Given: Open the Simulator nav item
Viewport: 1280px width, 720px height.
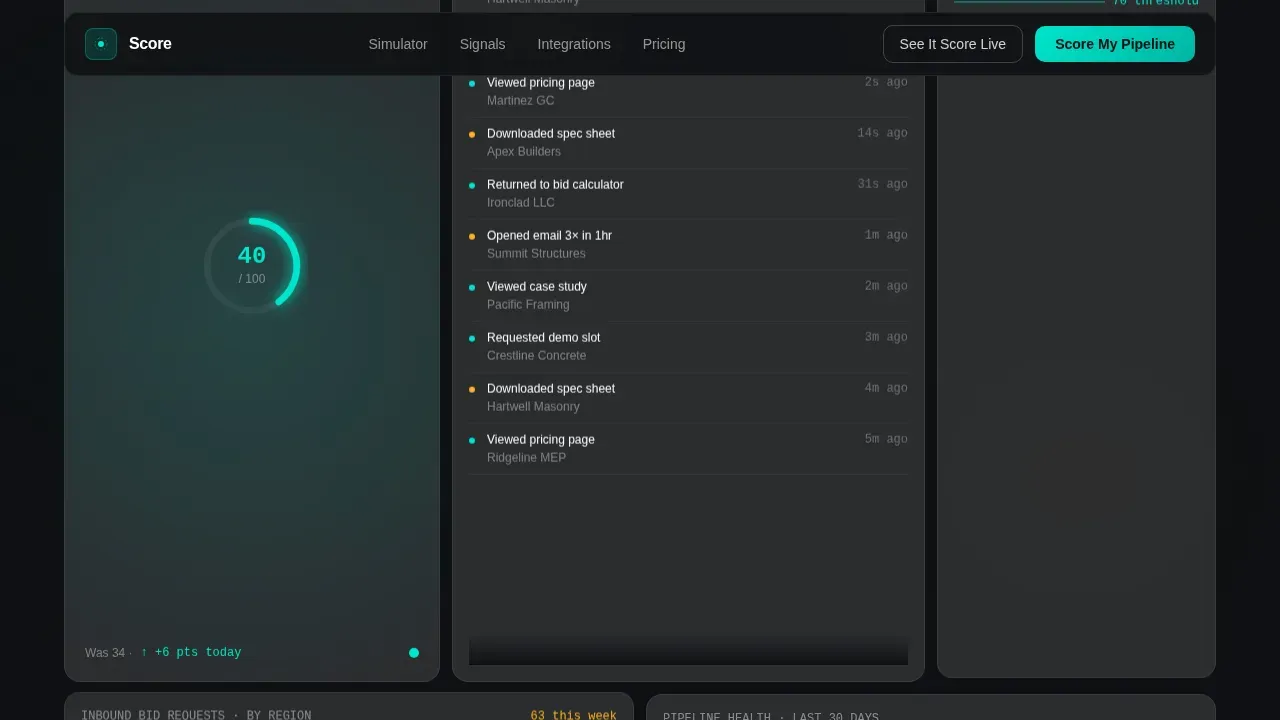Looking at the screenshot, I should click(x=398, y=44).
